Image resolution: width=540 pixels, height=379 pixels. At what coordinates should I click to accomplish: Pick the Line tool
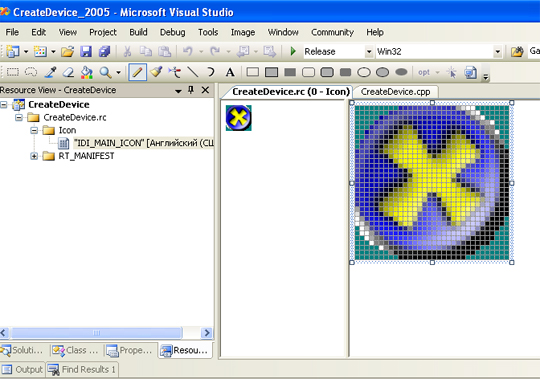(193, 72)
